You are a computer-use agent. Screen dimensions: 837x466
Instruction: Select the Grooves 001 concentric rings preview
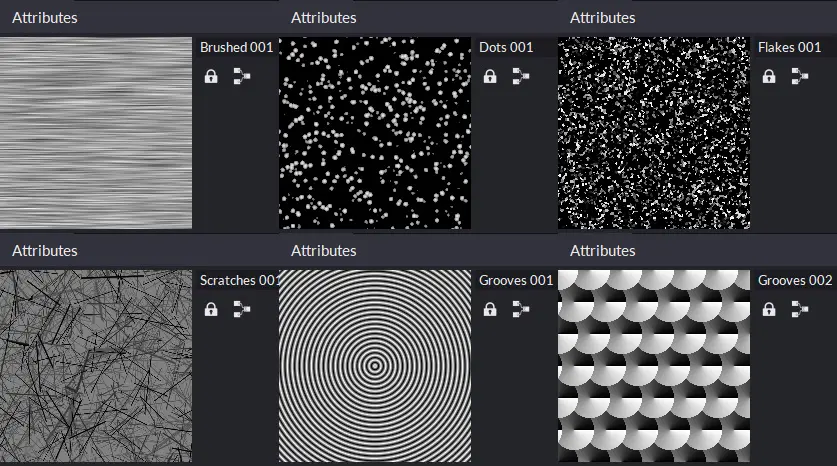click(x=375, y=366)
